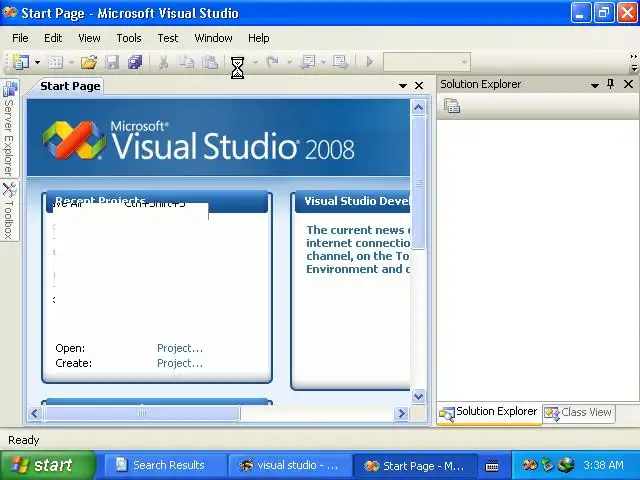Click the Cut scissors icon
640x480 pixels.
tap(163, 62)
